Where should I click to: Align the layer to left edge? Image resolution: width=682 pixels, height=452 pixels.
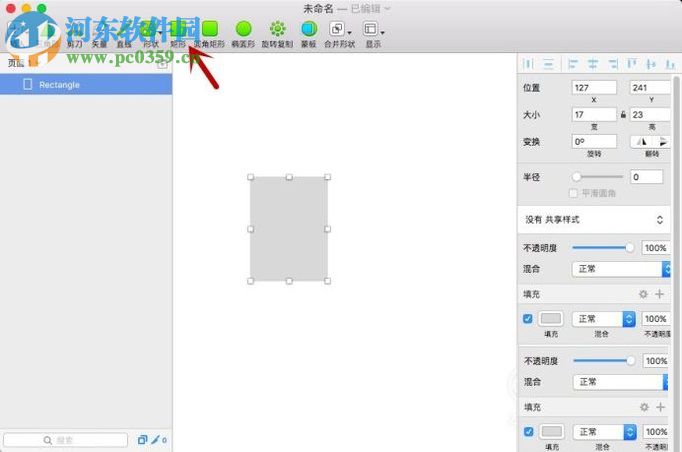tap(573, 64)
